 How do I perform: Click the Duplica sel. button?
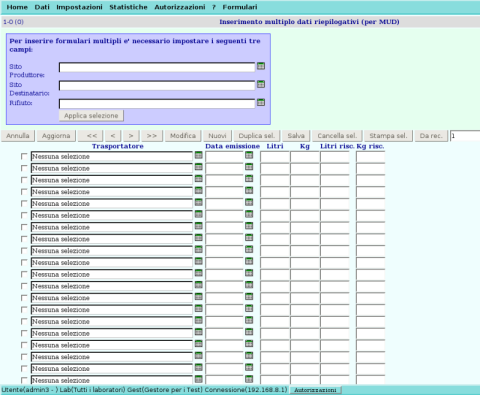[257, 136]
